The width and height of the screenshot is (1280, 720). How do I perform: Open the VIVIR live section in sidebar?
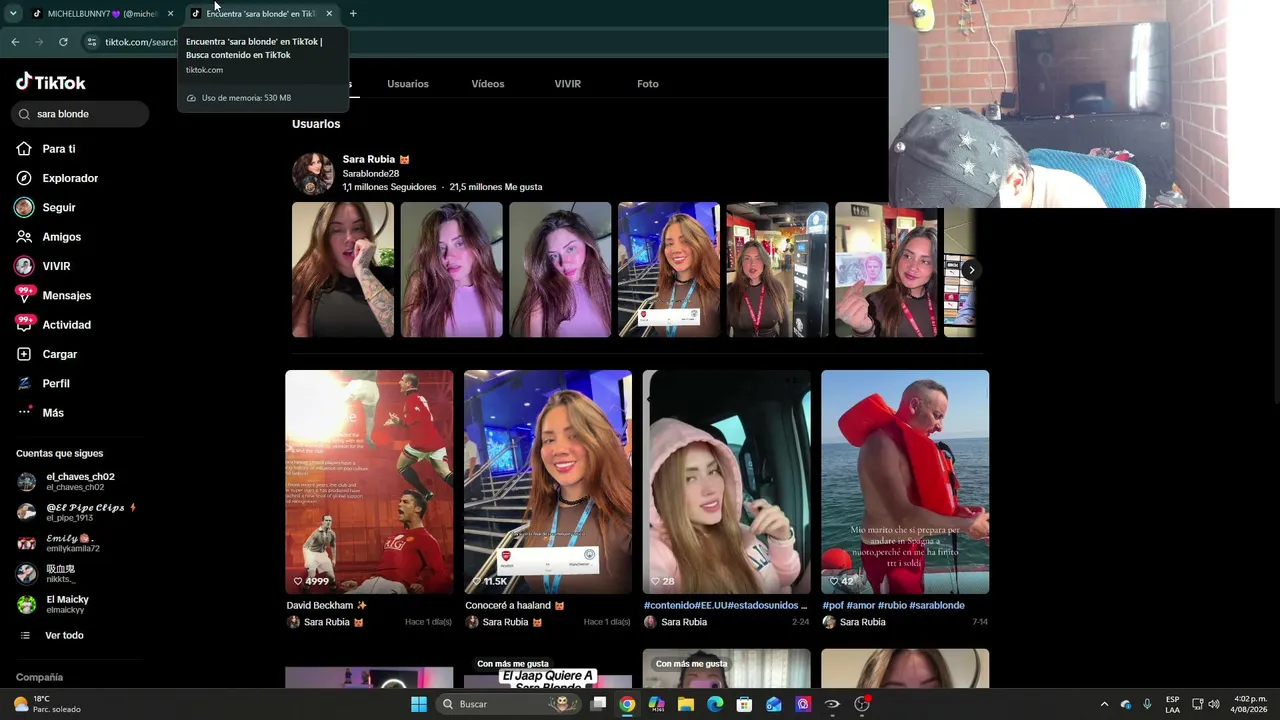[x=43, y=266]
